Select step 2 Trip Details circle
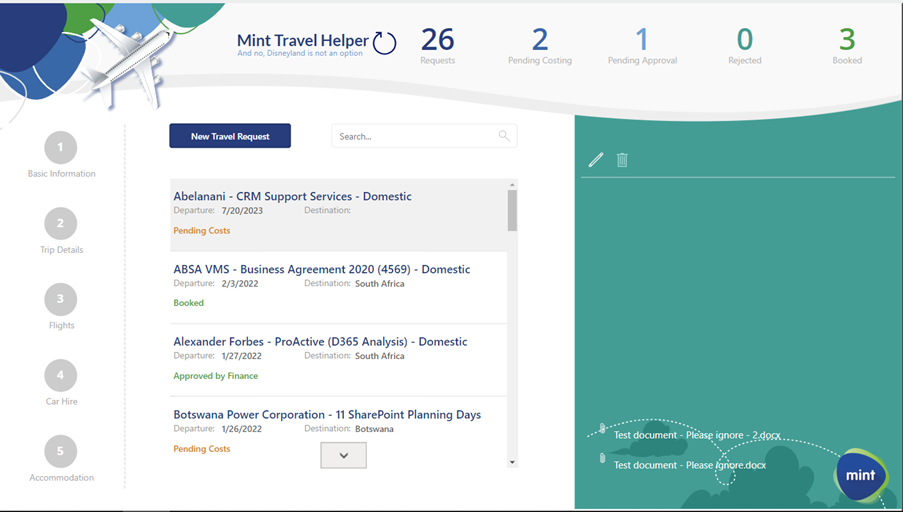Image resolution: width=903 pixels, height=512 pixels. [60, 223]
